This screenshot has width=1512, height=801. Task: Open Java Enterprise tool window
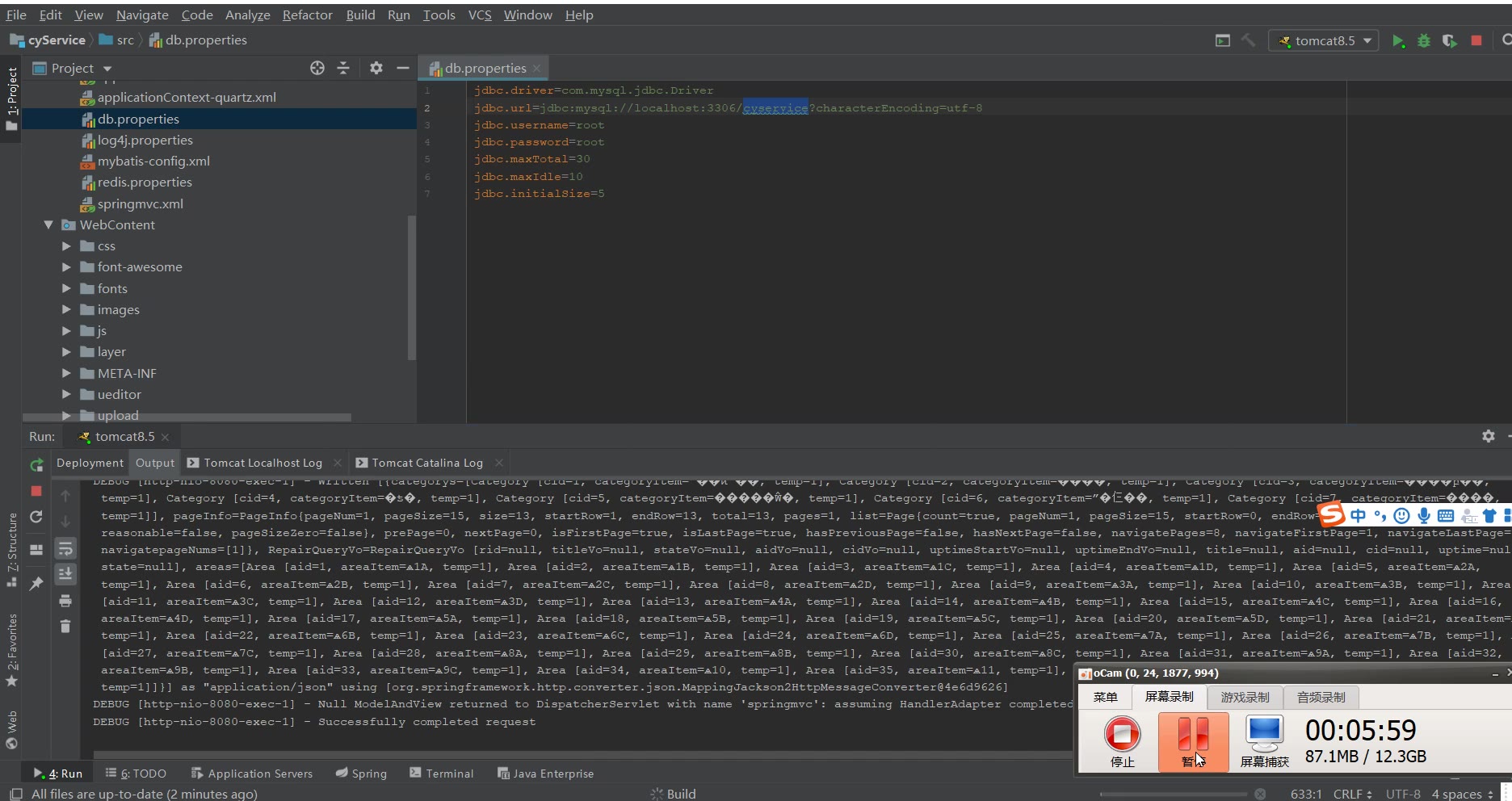[x=545, y=773]
